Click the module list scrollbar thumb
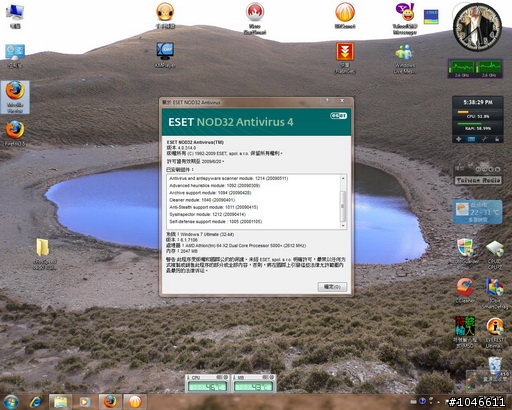The image size is (512, 410). click(x=343, y=206)
